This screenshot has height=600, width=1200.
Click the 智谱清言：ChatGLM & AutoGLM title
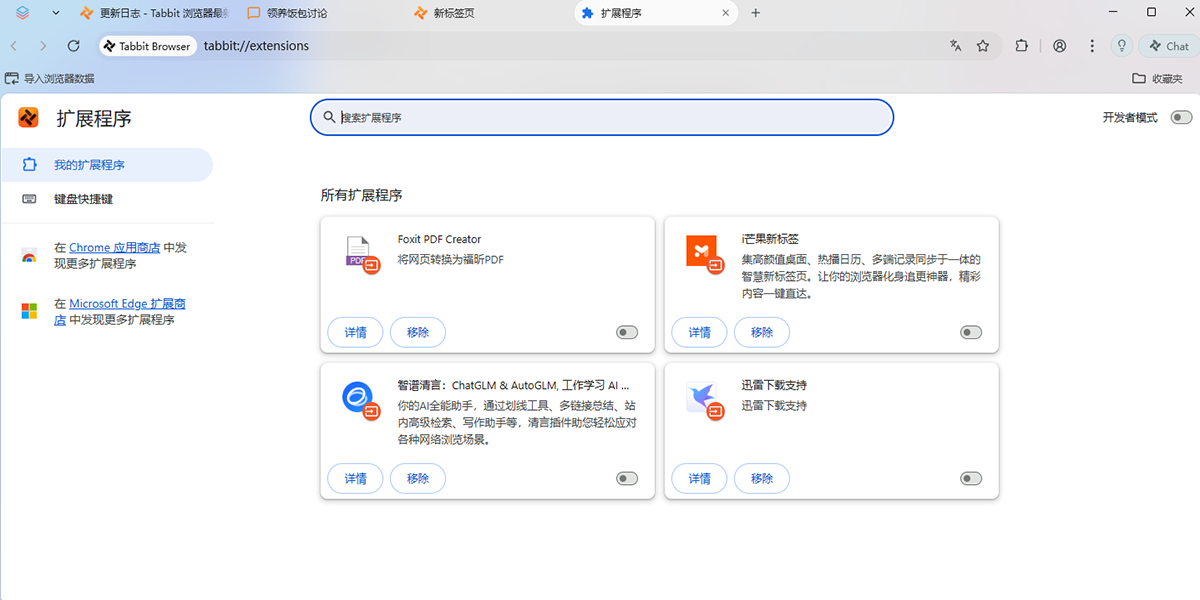click(x=513, y=385)
